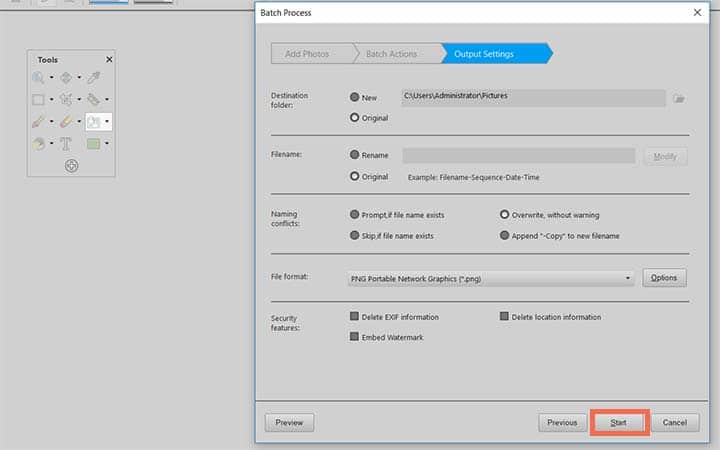Select Original filename radio

(354, 176)
